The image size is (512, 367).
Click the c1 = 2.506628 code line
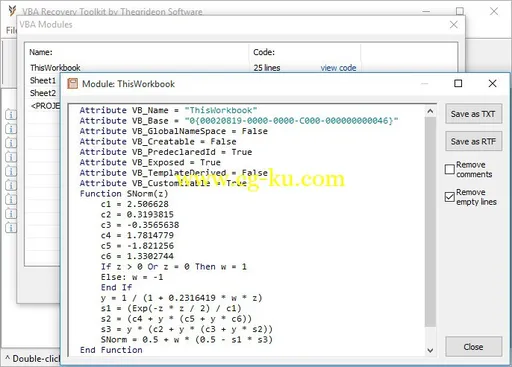(x=135, y=204)
